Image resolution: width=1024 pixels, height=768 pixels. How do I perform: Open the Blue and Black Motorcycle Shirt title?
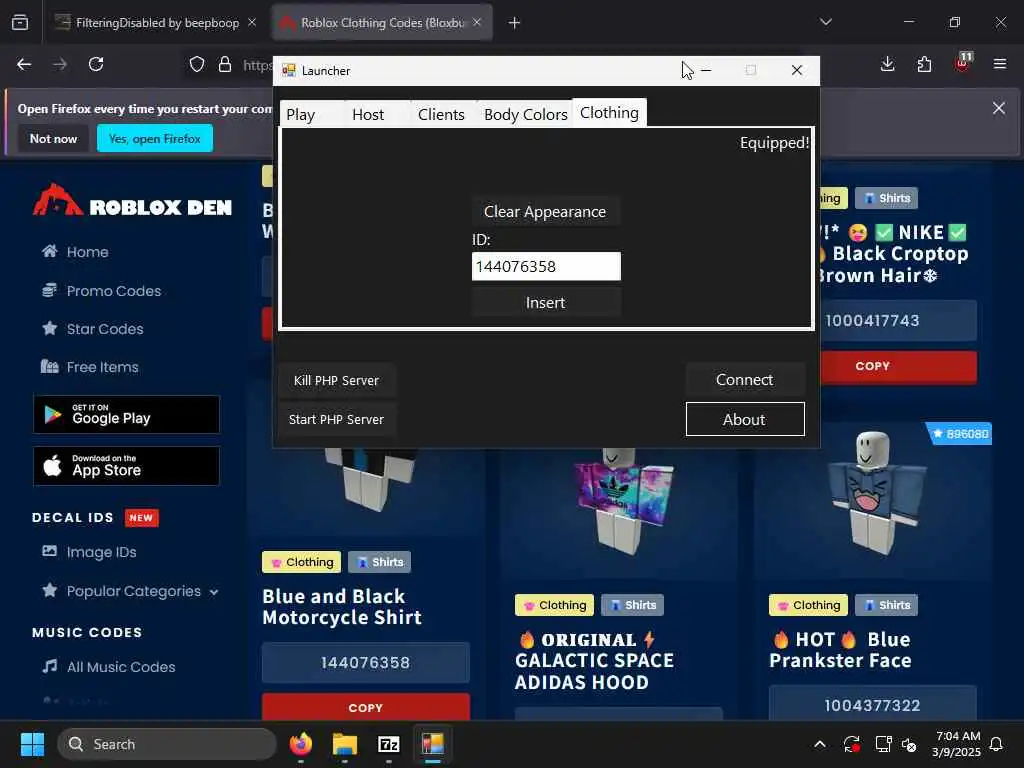pyautogui.click(x=342, y=607)
